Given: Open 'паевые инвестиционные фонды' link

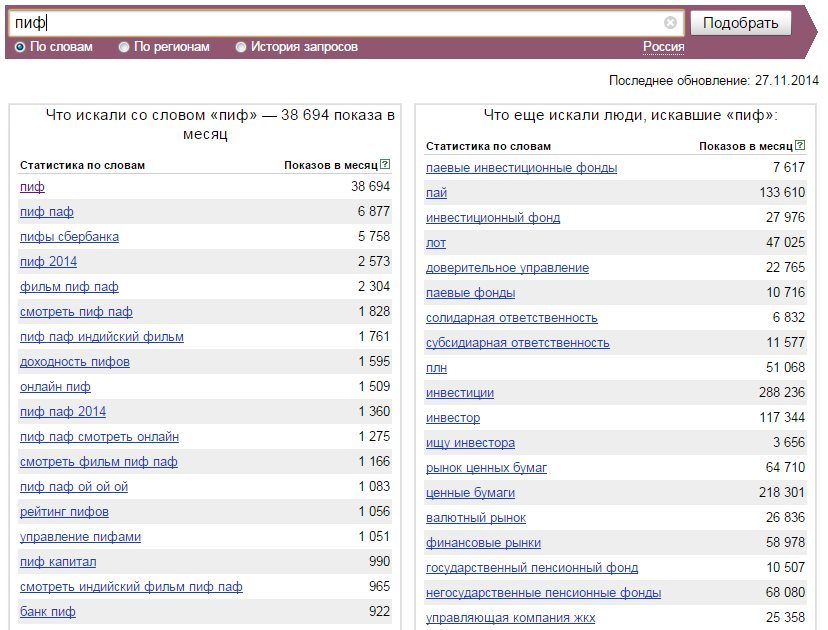Looking at the screenshot, I should (x=521, y=168).
